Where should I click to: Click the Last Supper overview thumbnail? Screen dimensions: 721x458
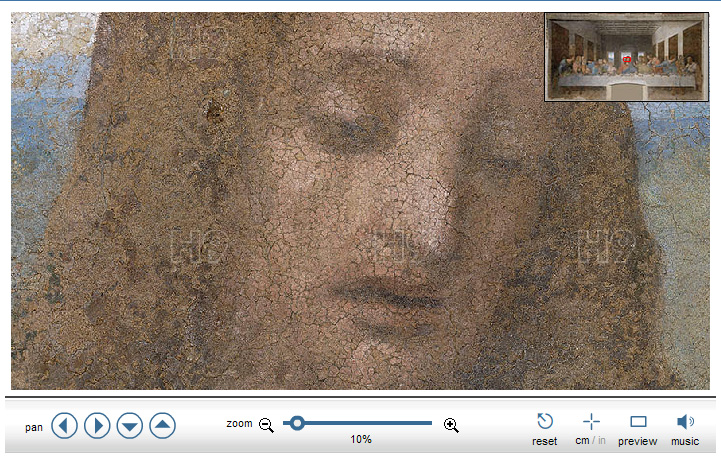pyautogui.click(x=627, y=57)
